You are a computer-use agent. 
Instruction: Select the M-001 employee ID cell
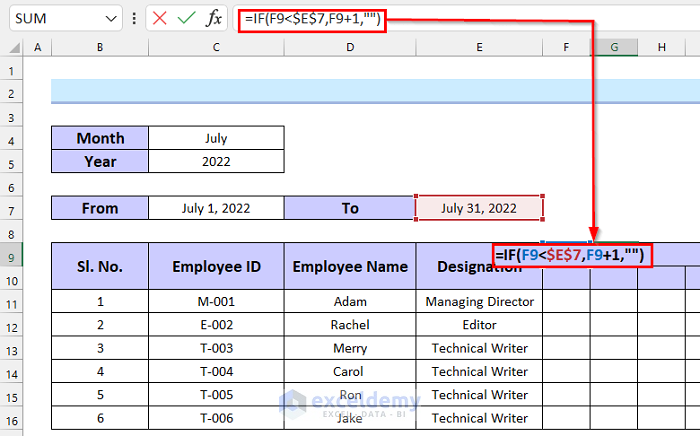pos(216,301)
